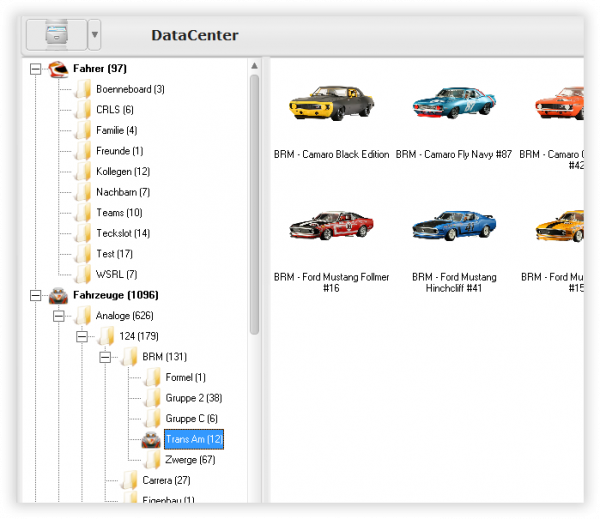Screen dimensions: 600x519
Task: Click the 'BRM - Camaro Black Edition' caption
Action: pos(331,155)
